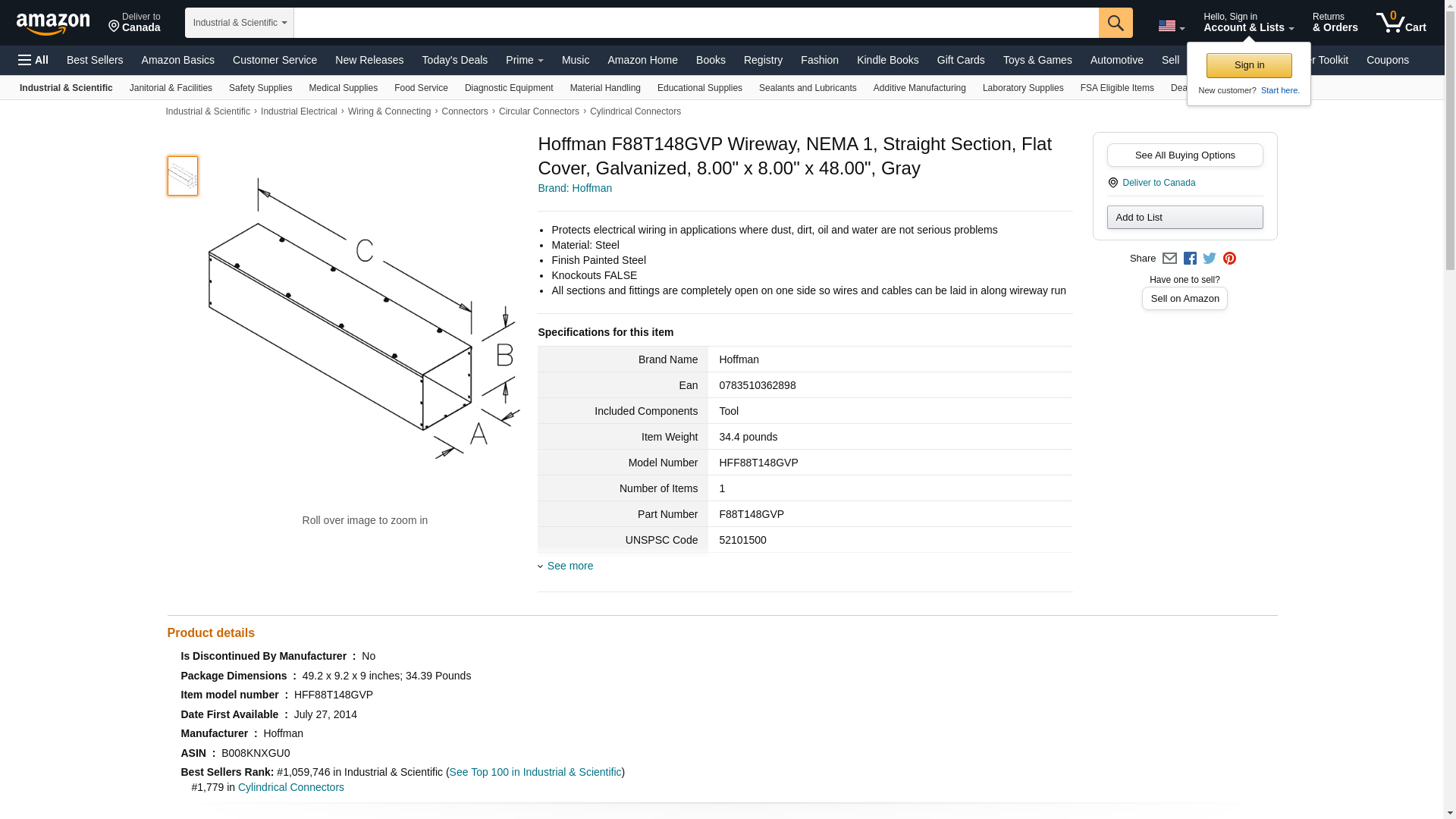The height and width of the screenshot is (819, 1456).
Task: Open Today's Deals in navigation bar
Action: [454, 60]
